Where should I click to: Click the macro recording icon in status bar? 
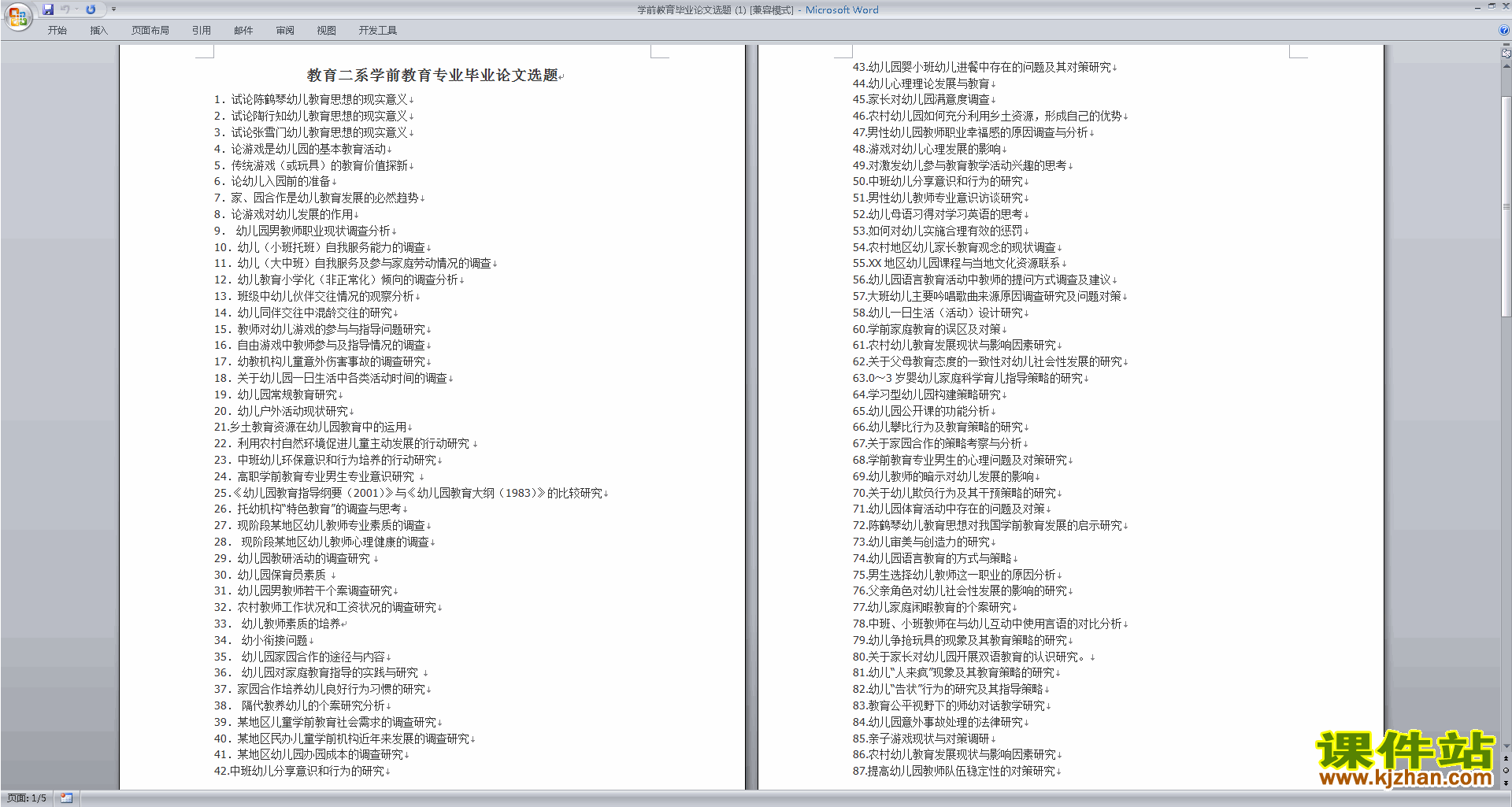coord(66,798)
